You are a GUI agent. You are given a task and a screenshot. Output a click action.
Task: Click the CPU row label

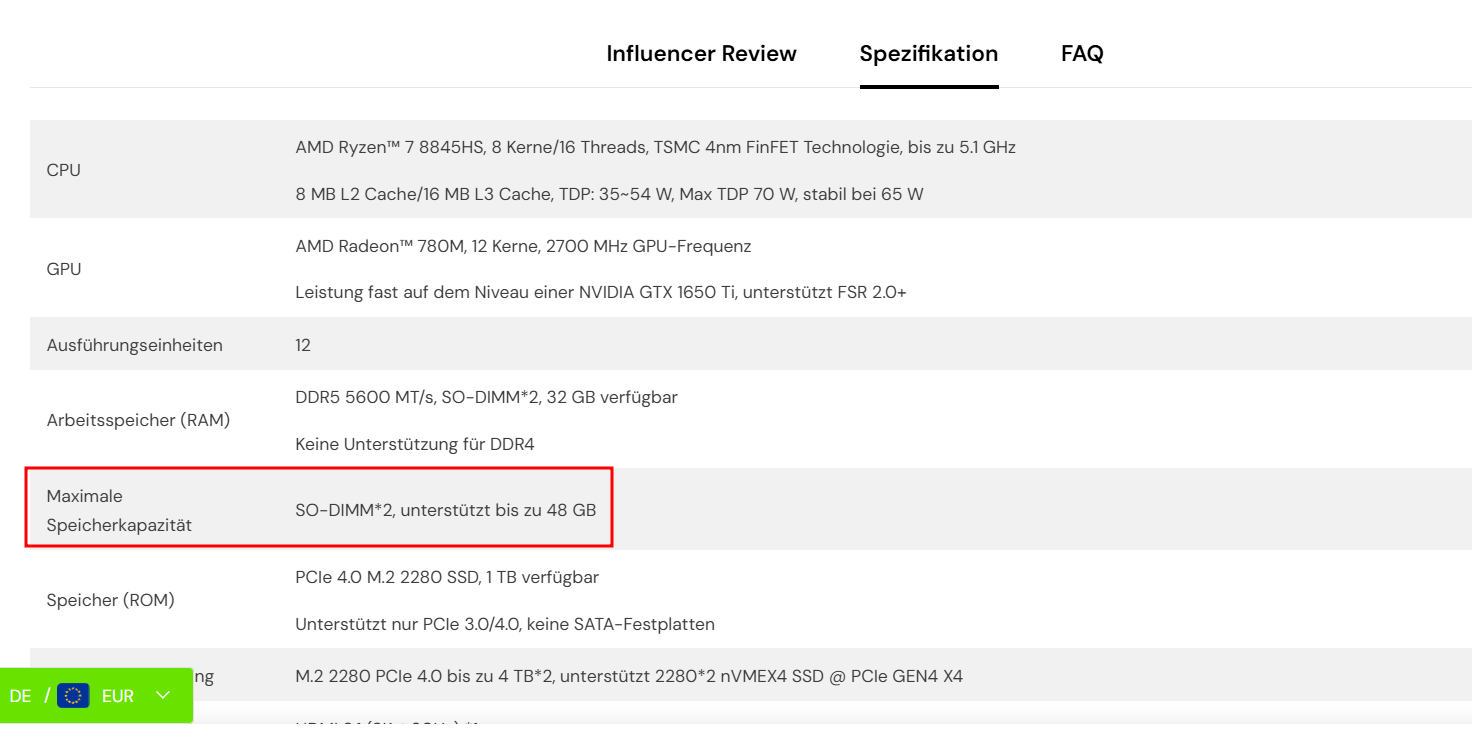63,170
